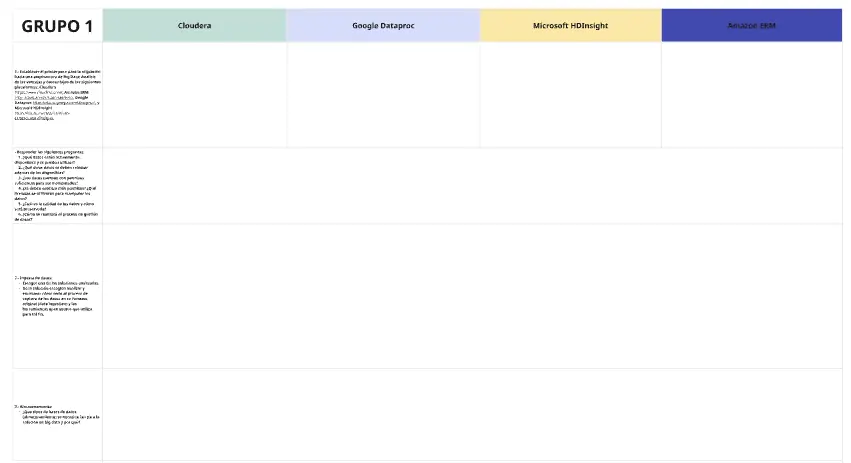This screenshot has width=851, height=463.
Task: Select the '3.- Almacenamiento' text block
Action: pyautogui.click(x=56, y=414)
